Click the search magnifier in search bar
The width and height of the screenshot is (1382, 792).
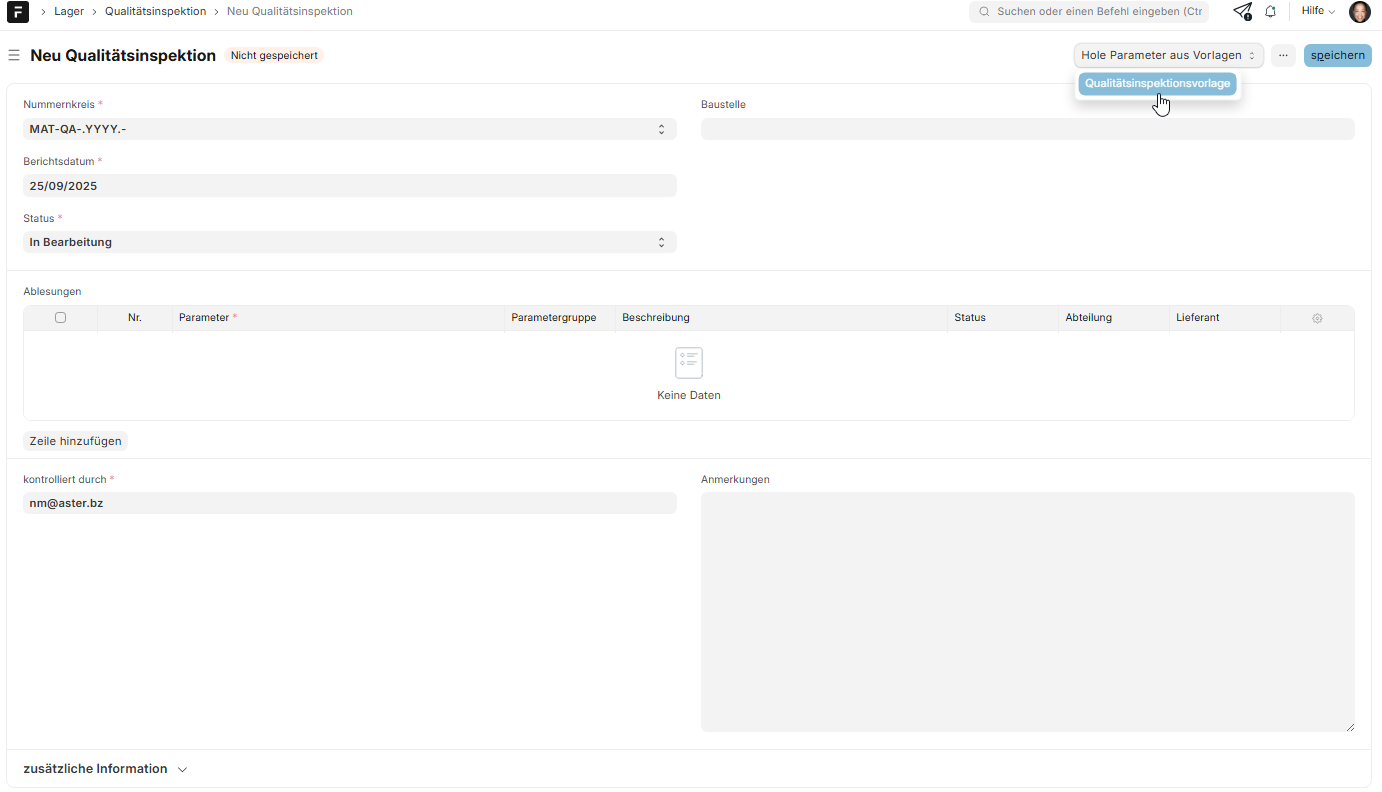984,12
